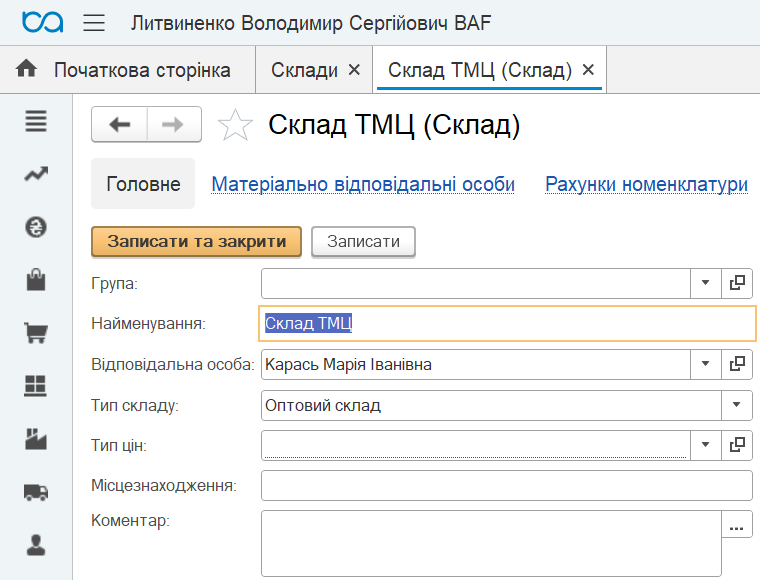Click the Склад ТМЦ (Склад) form title
This screenshot has height=580, width=760.
(x=394, y=125)
